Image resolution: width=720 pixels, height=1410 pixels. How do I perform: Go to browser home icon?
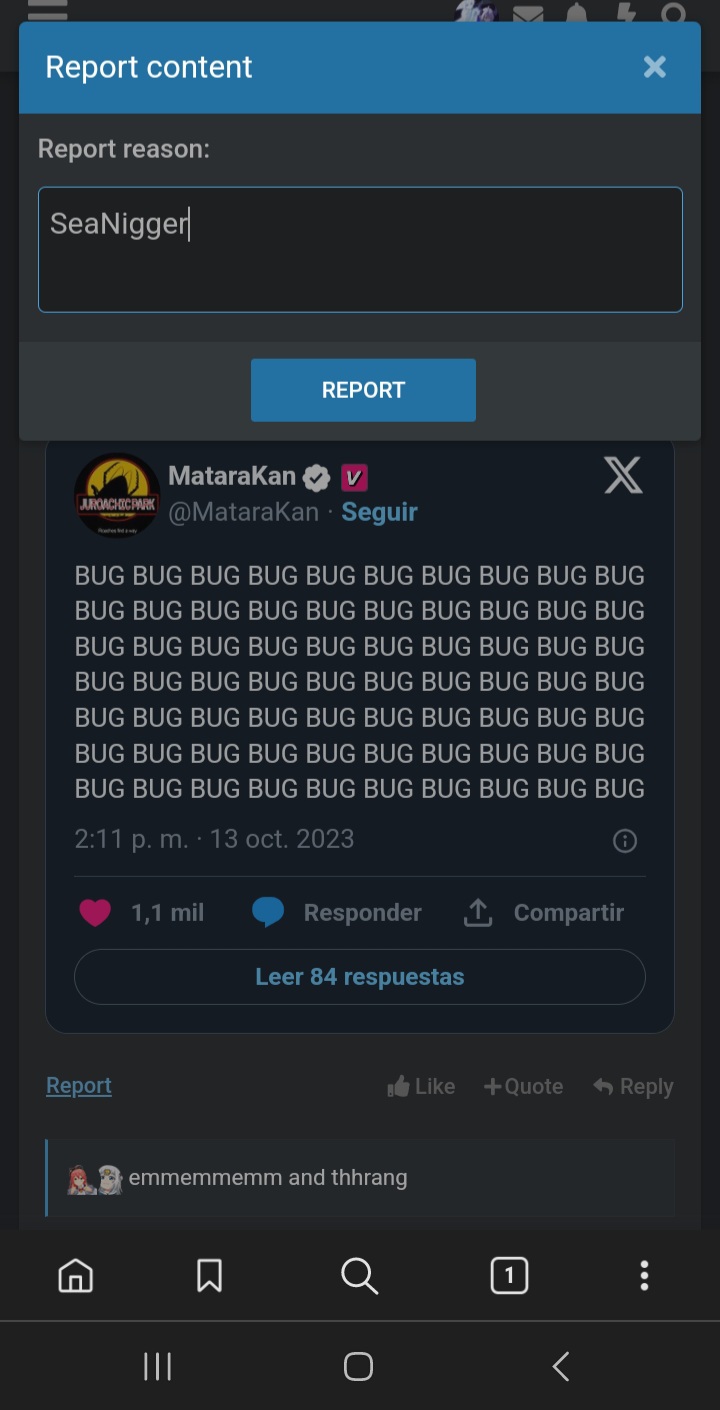76,1276
